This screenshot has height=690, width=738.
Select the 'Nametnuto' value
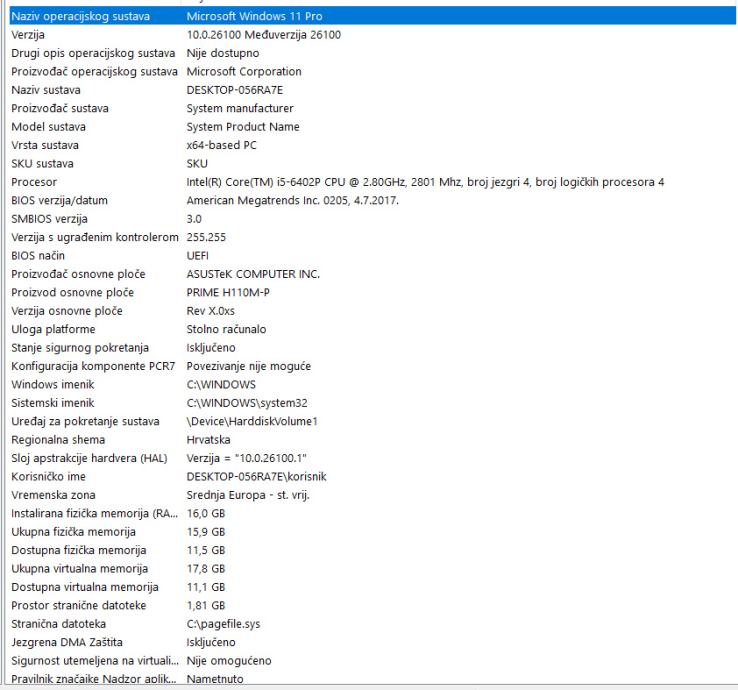click(x=215, y=679)
